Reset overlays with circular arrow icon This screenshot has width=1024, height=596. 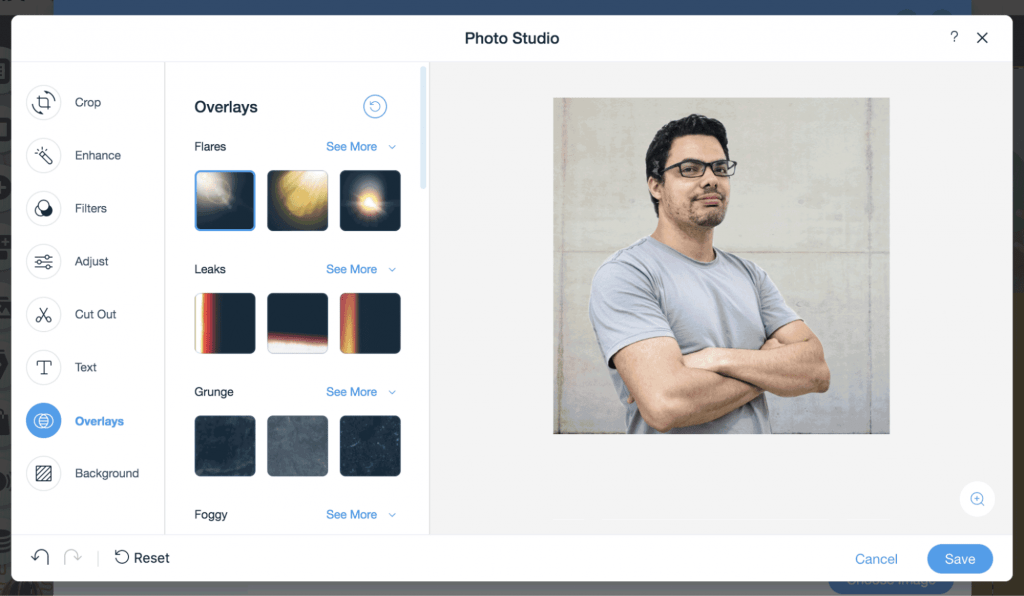point(375,106)
